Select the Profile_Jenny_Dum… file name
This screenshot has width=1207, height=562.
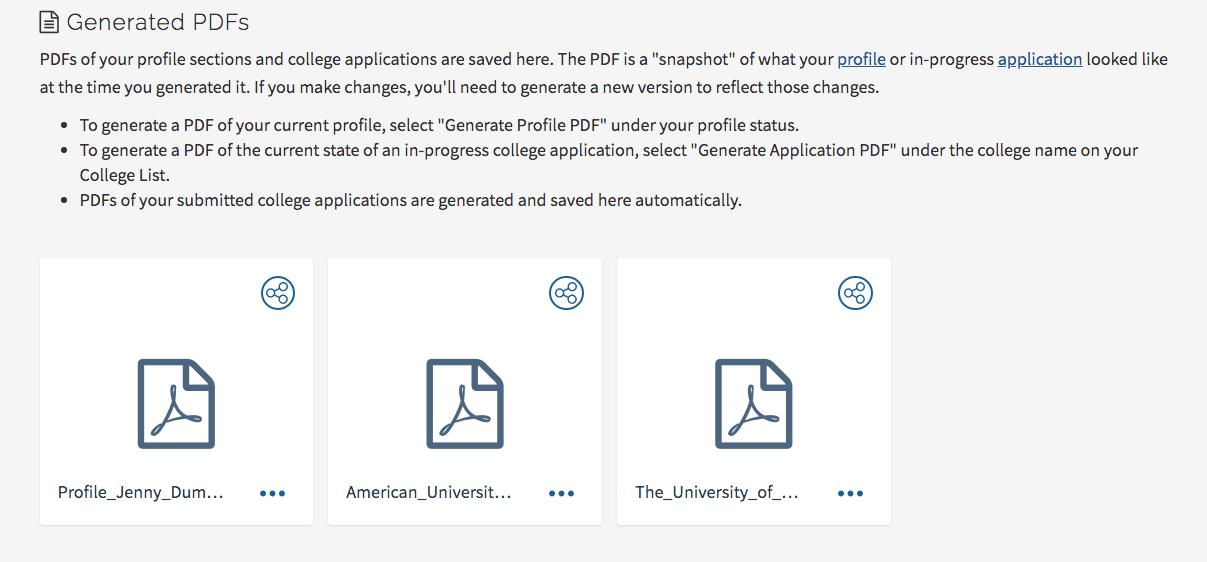tap(140, 492)
